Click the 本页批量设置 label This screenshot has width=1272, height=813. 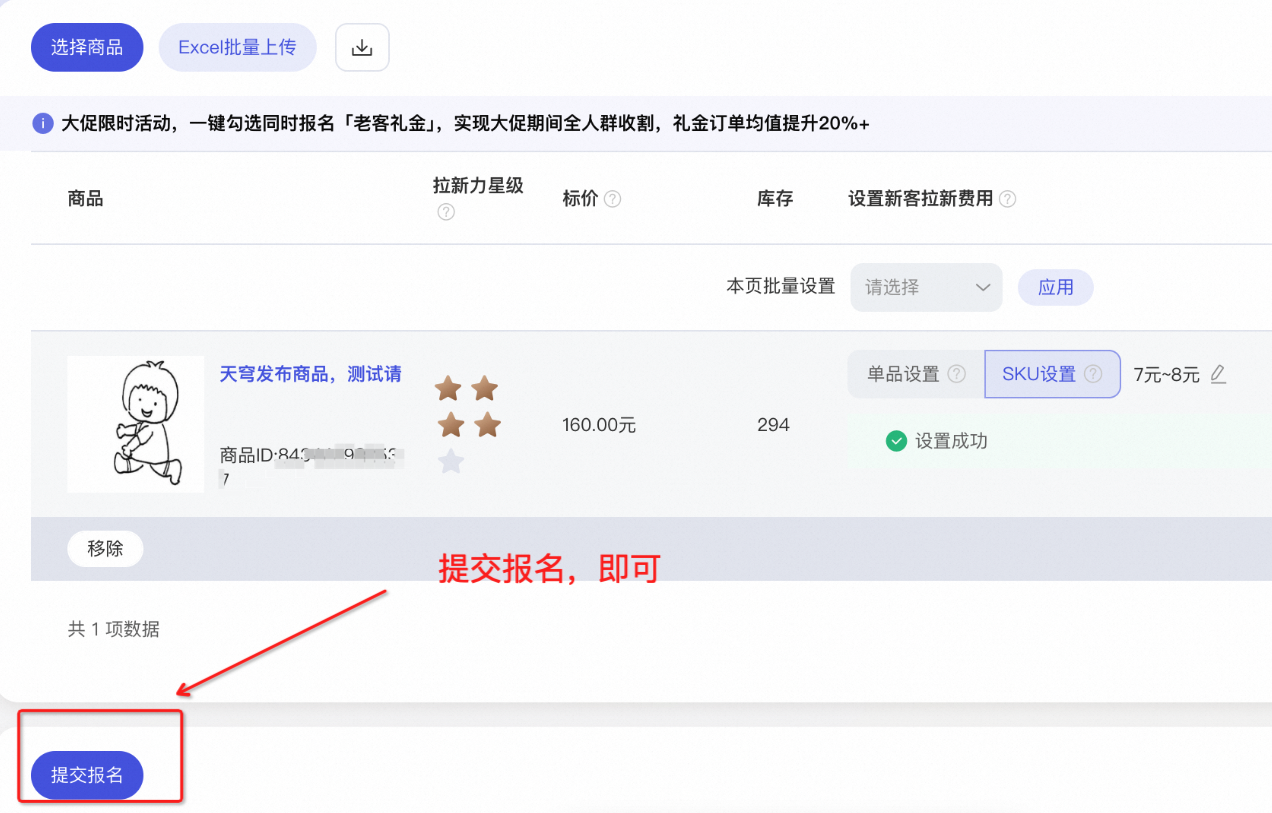780,287
